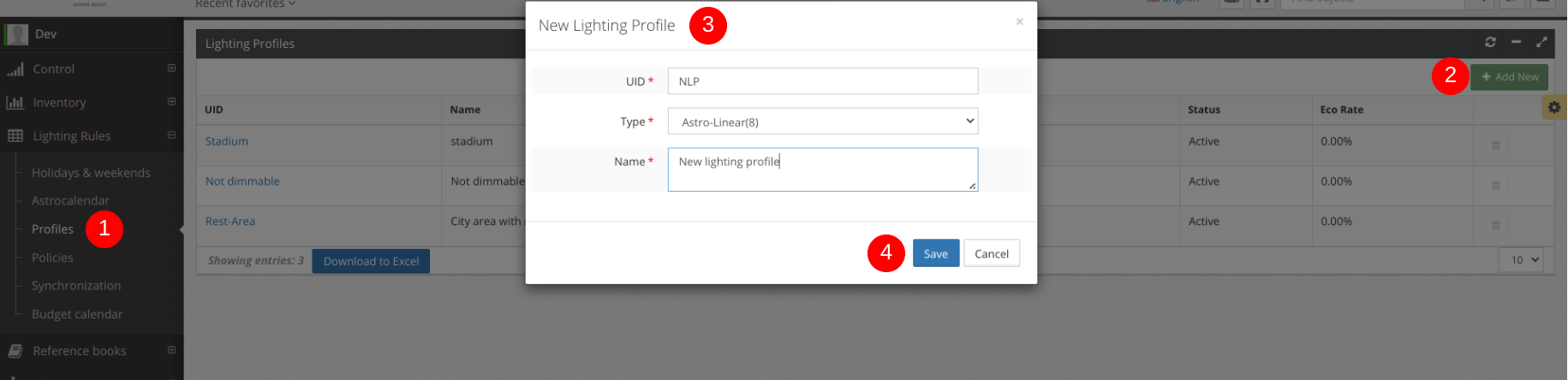
Task: Open the gear settings tab icon
Action: [1553, 107]
